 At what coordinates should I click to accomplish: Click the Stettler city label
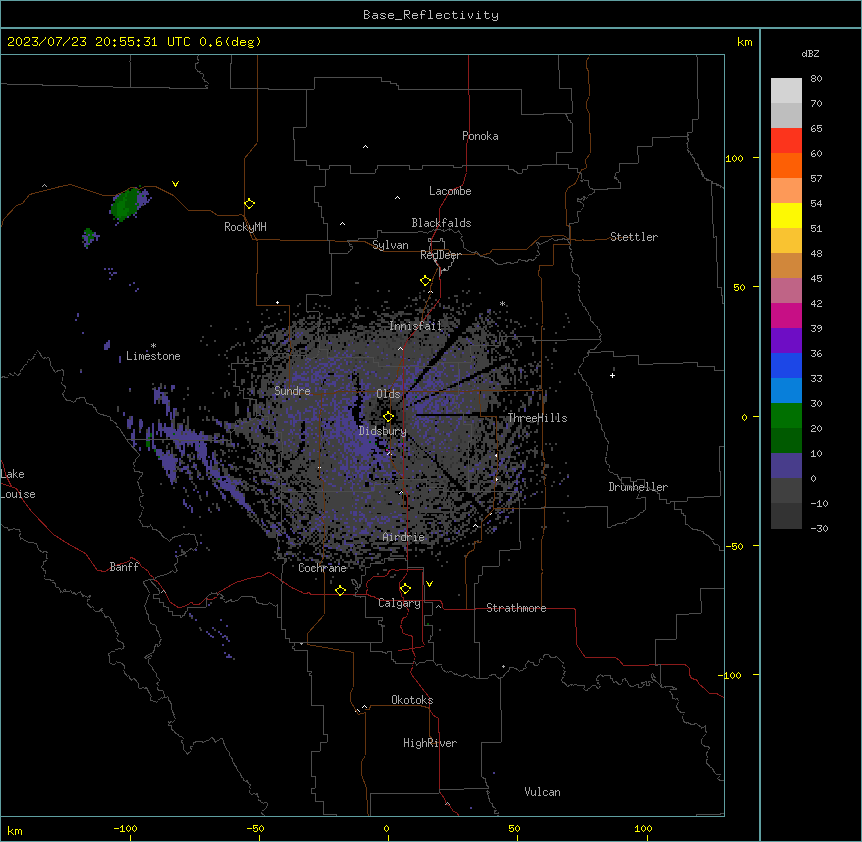click(x=634, y=237)
